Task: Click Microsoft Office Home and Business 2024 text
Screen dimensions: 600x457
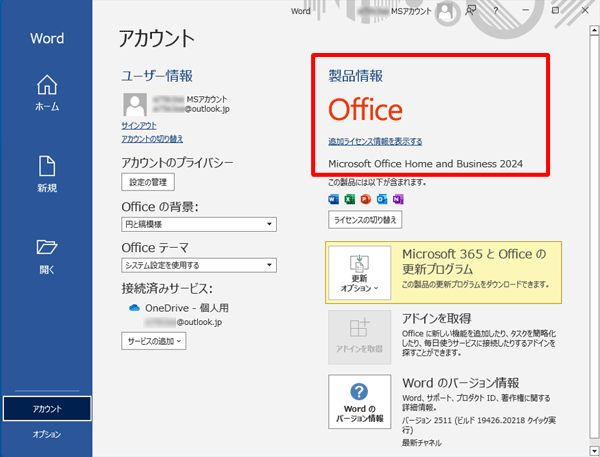Action: point(425,164)
